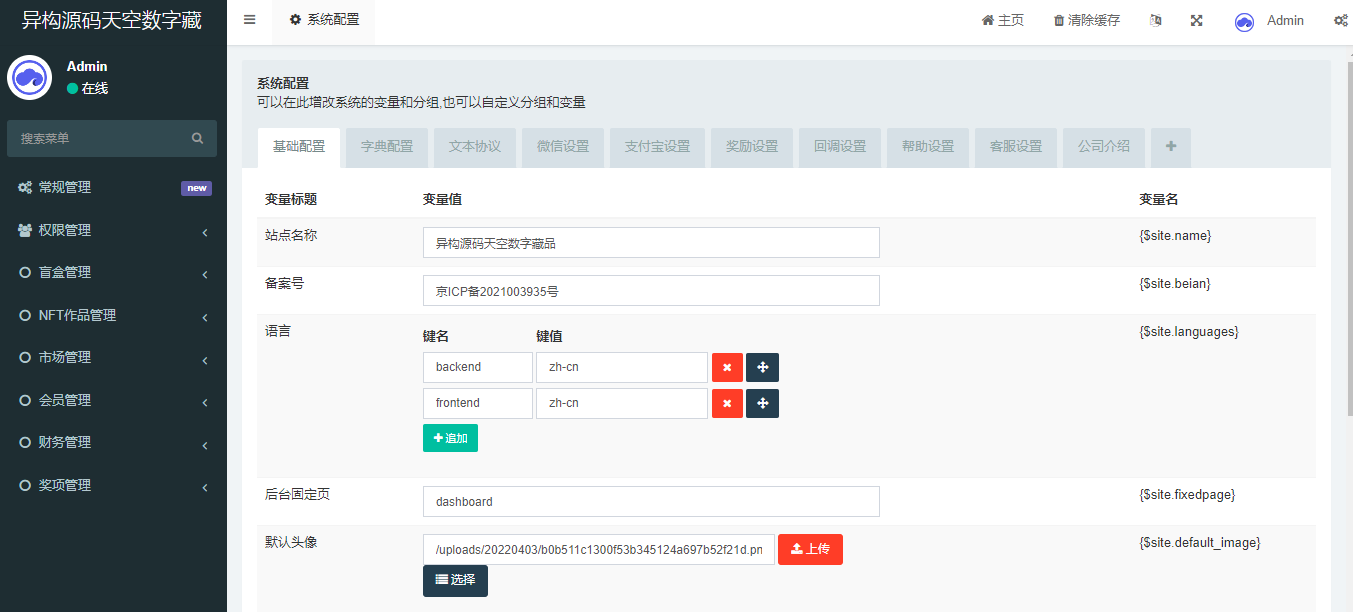Expand 权限管理 sidebar menu
Viewport: 1353px width, 612px height.
click(113, 230)
